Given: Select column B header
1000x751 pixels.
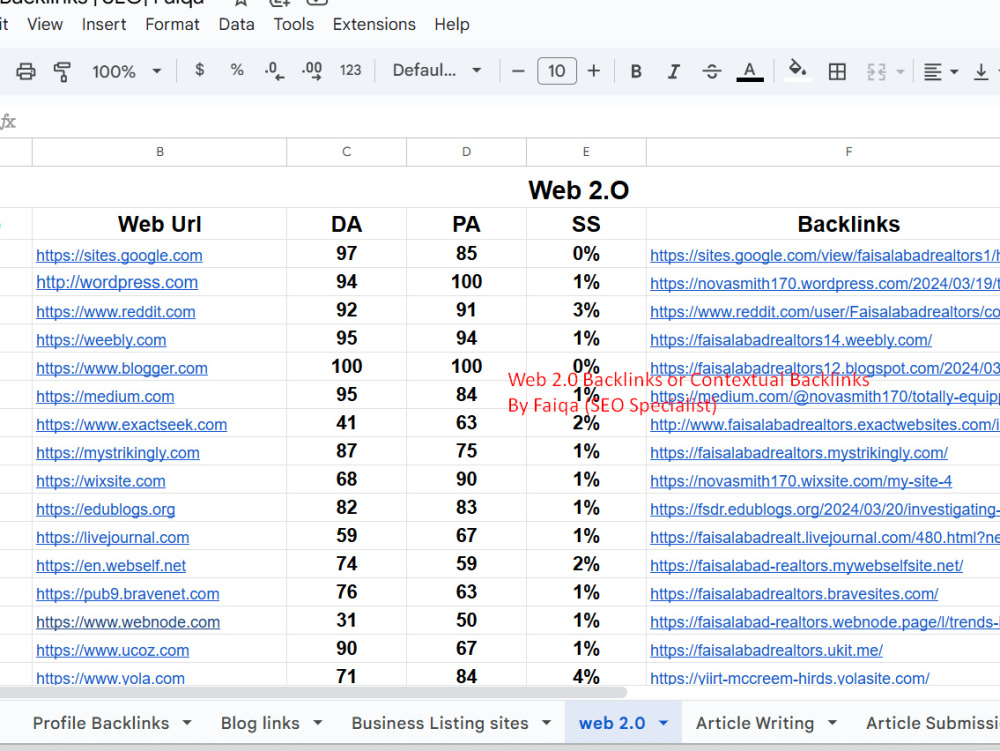Looking at the screenshot, I should coord(159,152).
